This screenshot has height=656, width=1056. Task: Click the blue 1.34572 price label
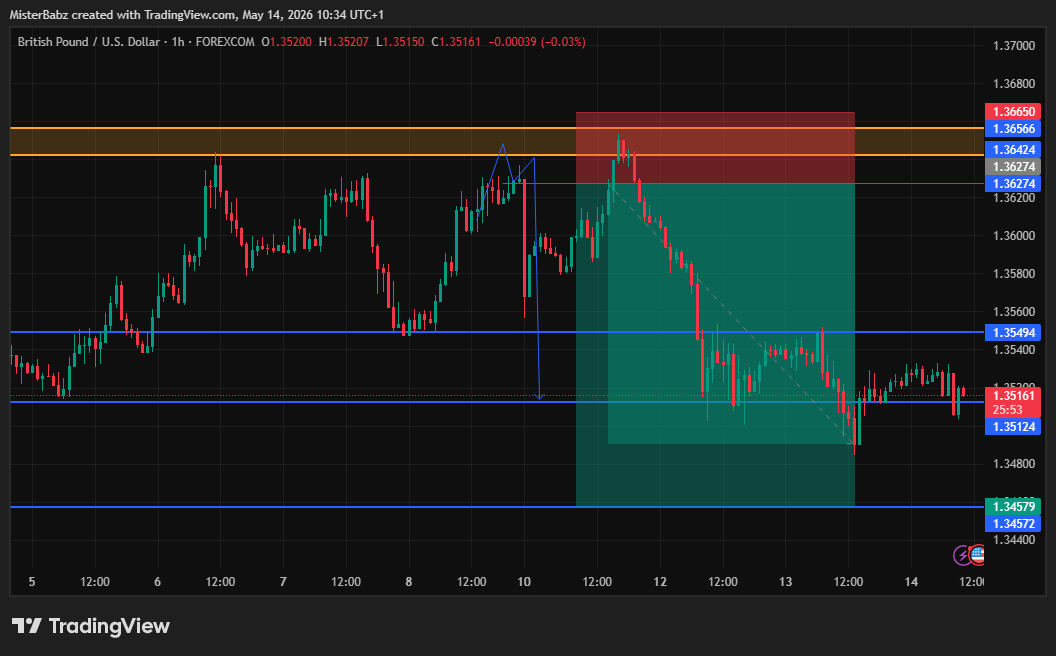pyautogui.click(x=1013, y=523)
